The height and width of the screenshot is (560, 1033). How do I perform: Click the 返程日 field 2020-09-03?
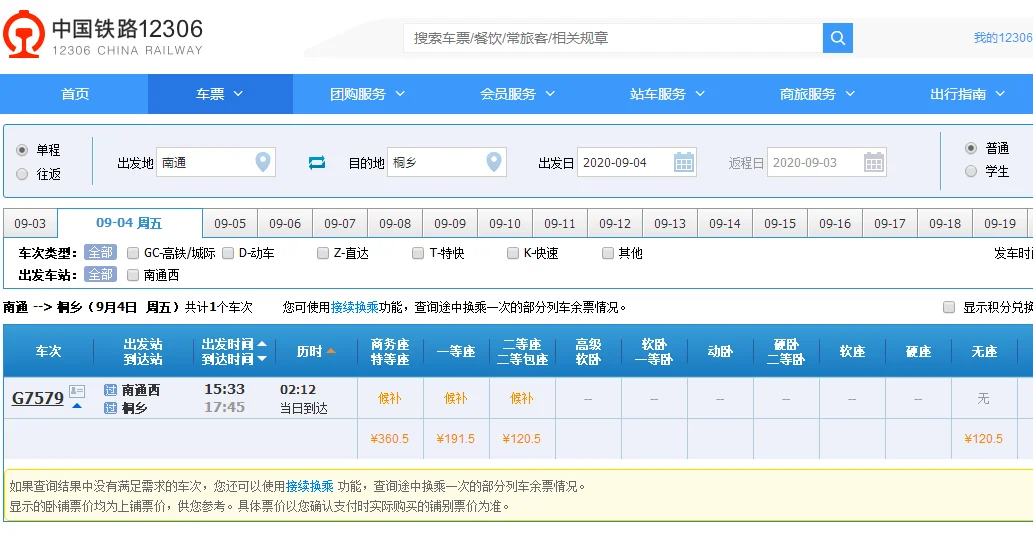coord(827,162)
